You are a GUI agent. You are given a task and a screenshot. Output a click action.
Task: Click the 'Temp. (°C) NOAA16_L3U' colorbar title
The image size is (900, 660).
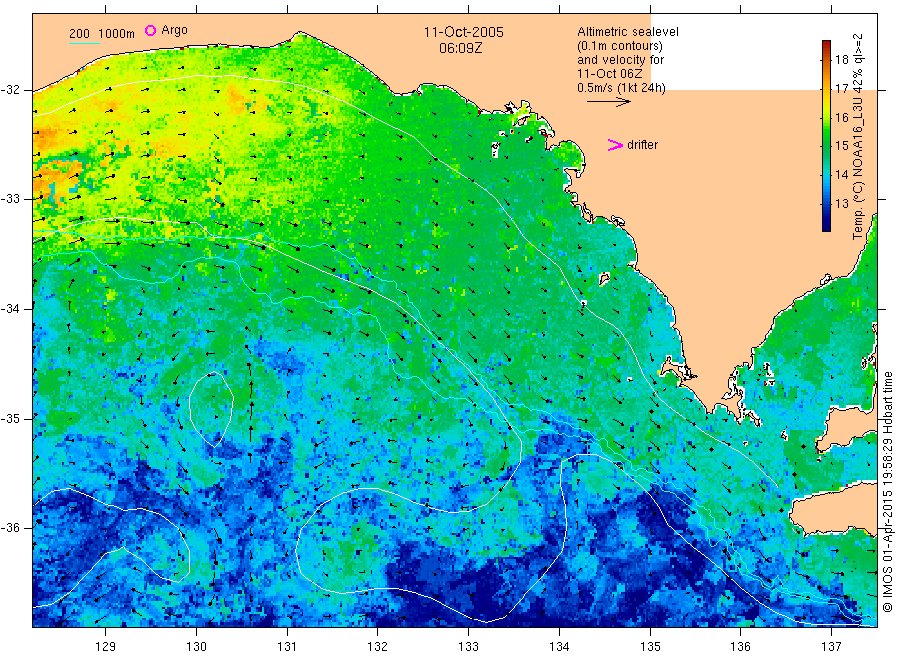click(858, 168)
